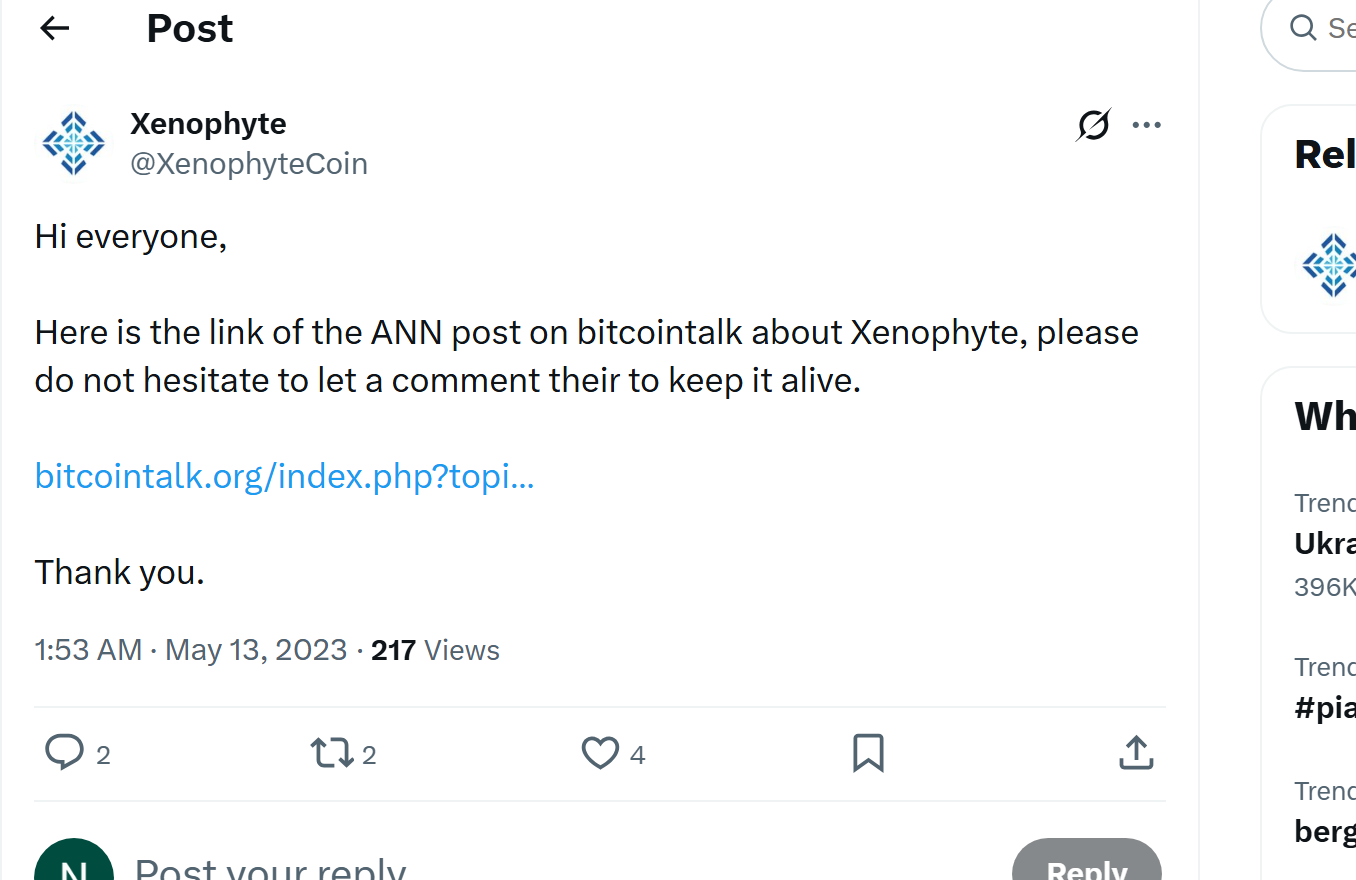The image size is (1356, 880).
Task: Open the #pia trending hashtag
Action: pos(1325,707)
